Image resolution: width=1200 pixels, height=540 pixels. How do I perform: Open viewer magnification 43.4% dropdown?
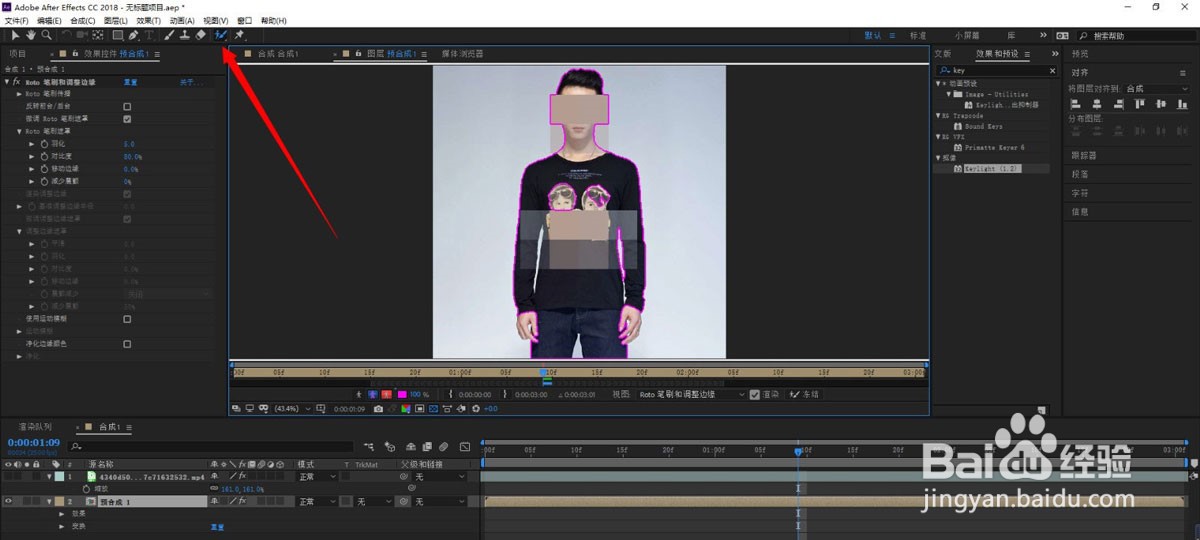pyautogui.click(x=292, y=408)
